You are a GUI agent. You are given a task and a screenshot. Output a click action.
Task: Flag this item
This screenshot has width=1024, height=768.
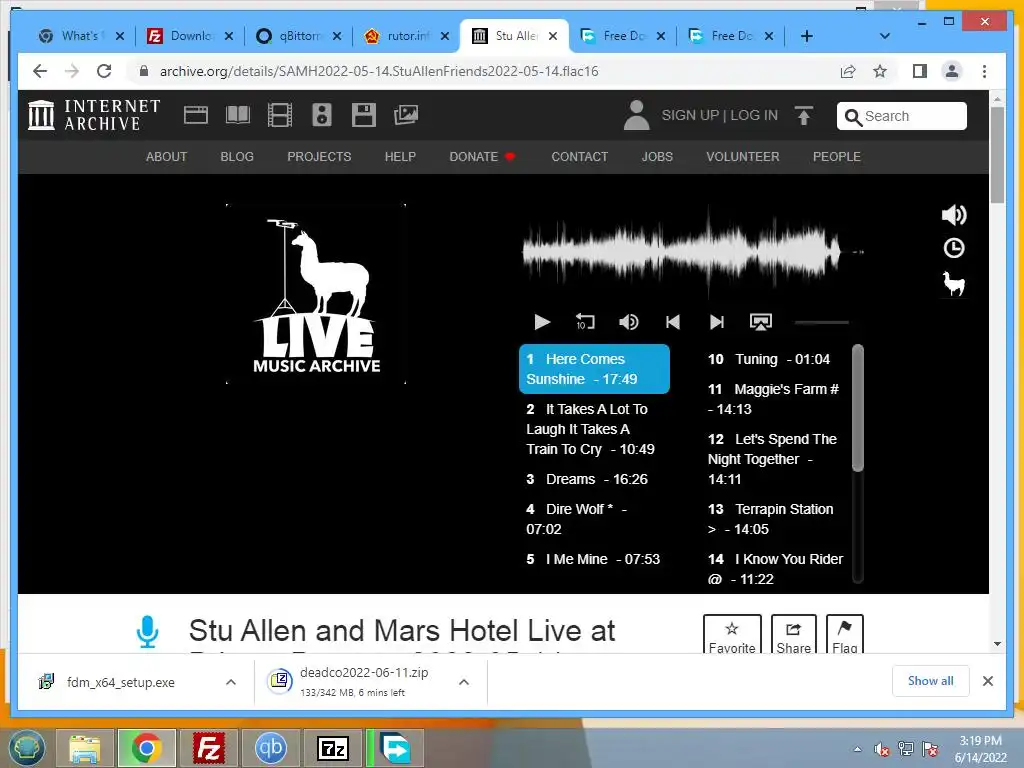[x=844, y=635]
